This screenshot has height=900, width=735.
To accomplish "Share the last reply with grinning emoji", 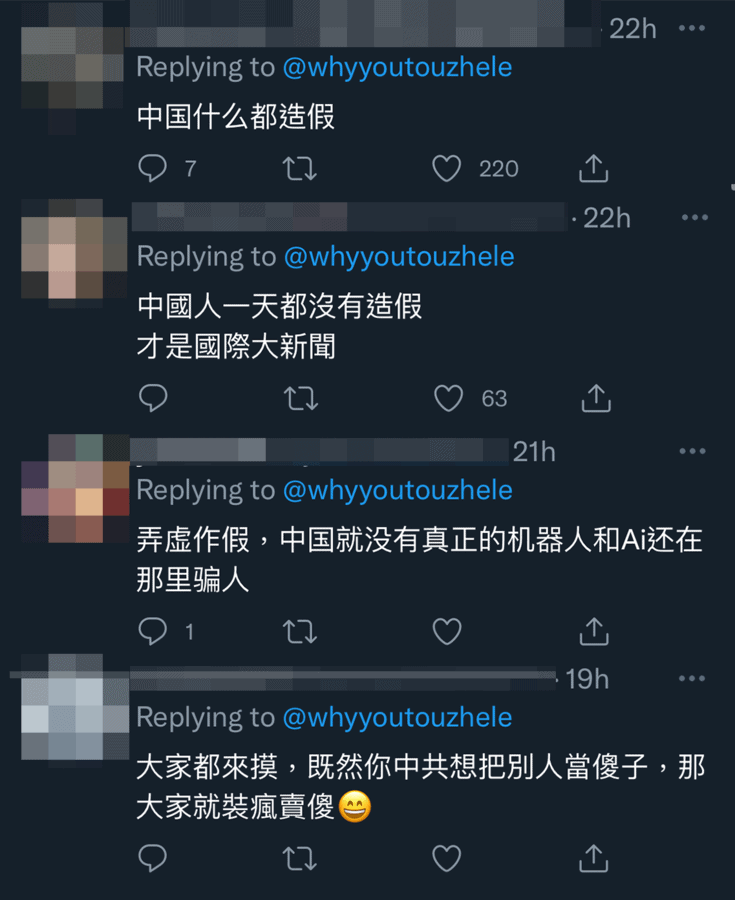I will tap(593, 858).
